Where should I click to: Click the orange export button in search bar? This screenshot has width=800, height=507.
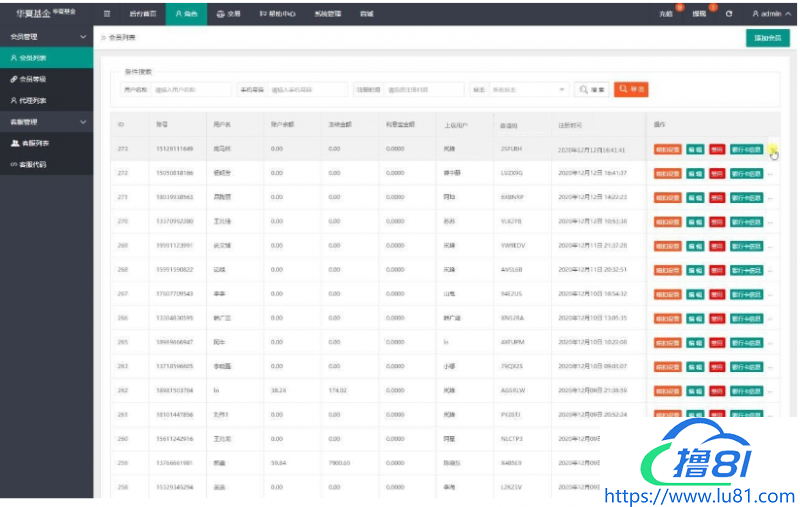[x=631, y=90]
